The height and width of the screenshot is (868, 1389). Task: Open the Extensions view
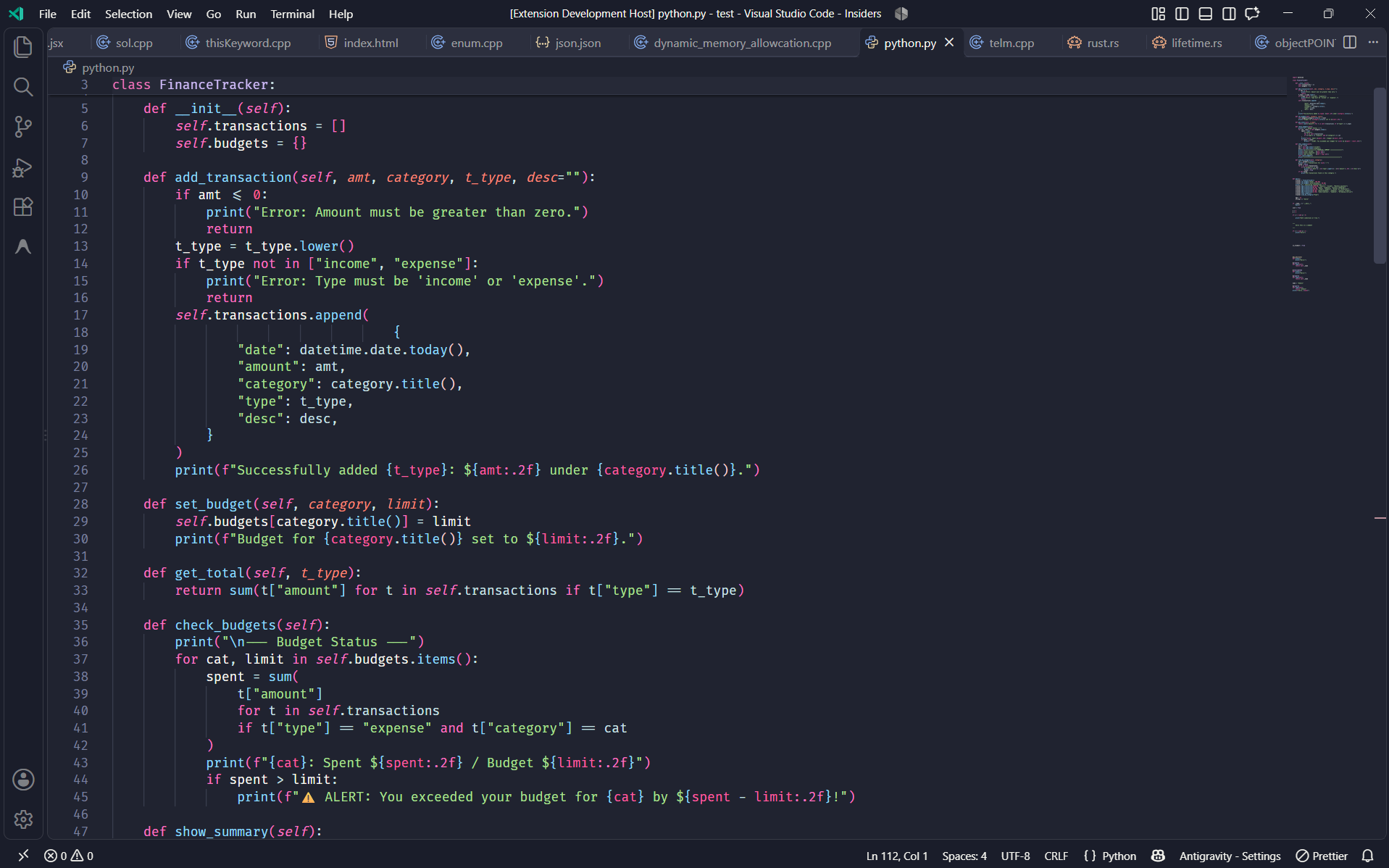23,207
